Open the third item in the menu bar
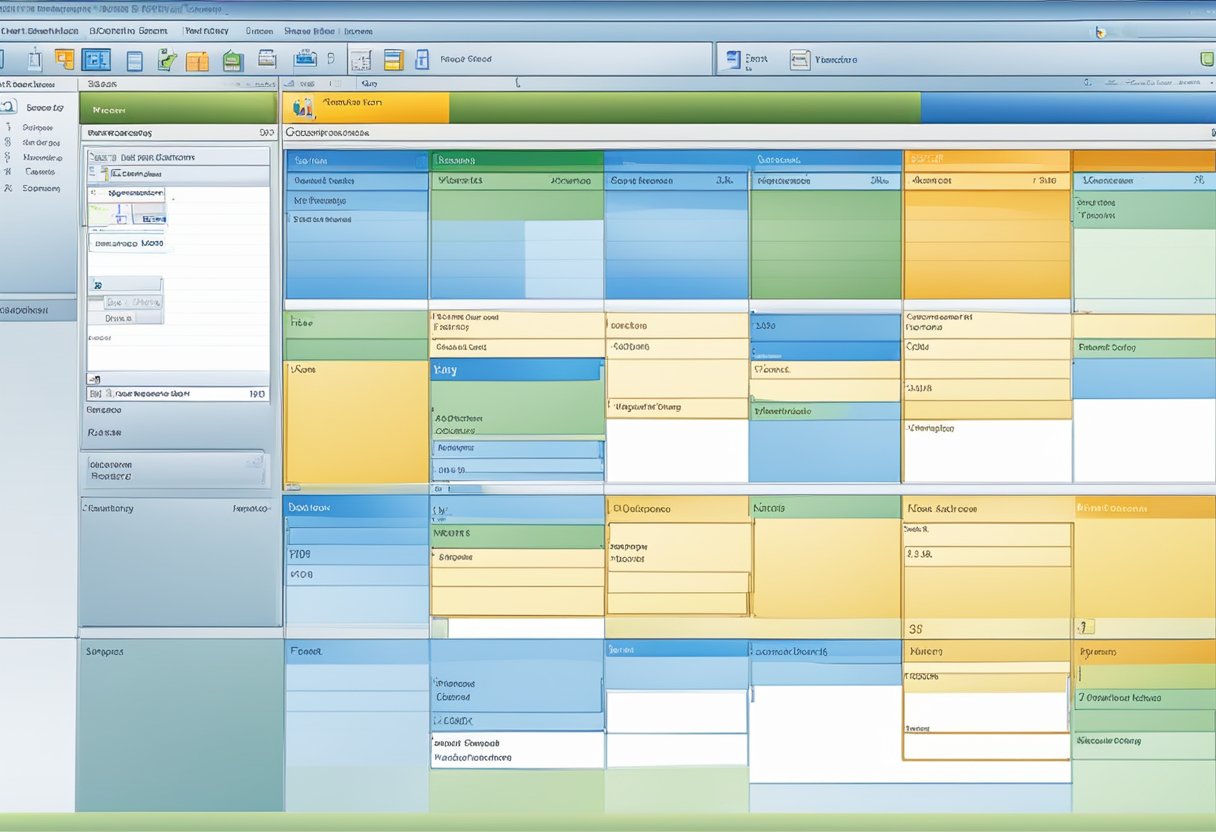The image size is (1216, 832). click(x=206, y=31)
